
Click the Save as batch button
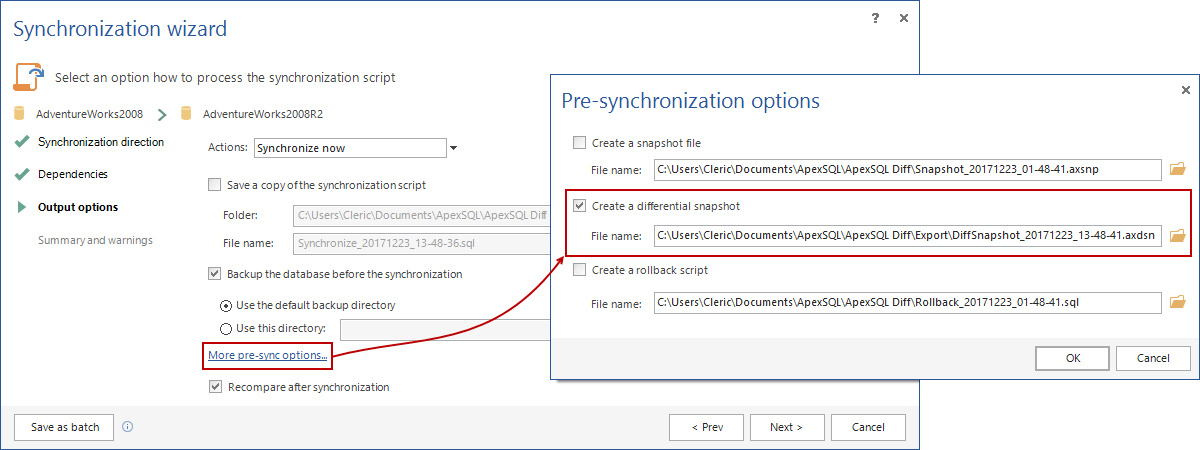tap(65, 427)
